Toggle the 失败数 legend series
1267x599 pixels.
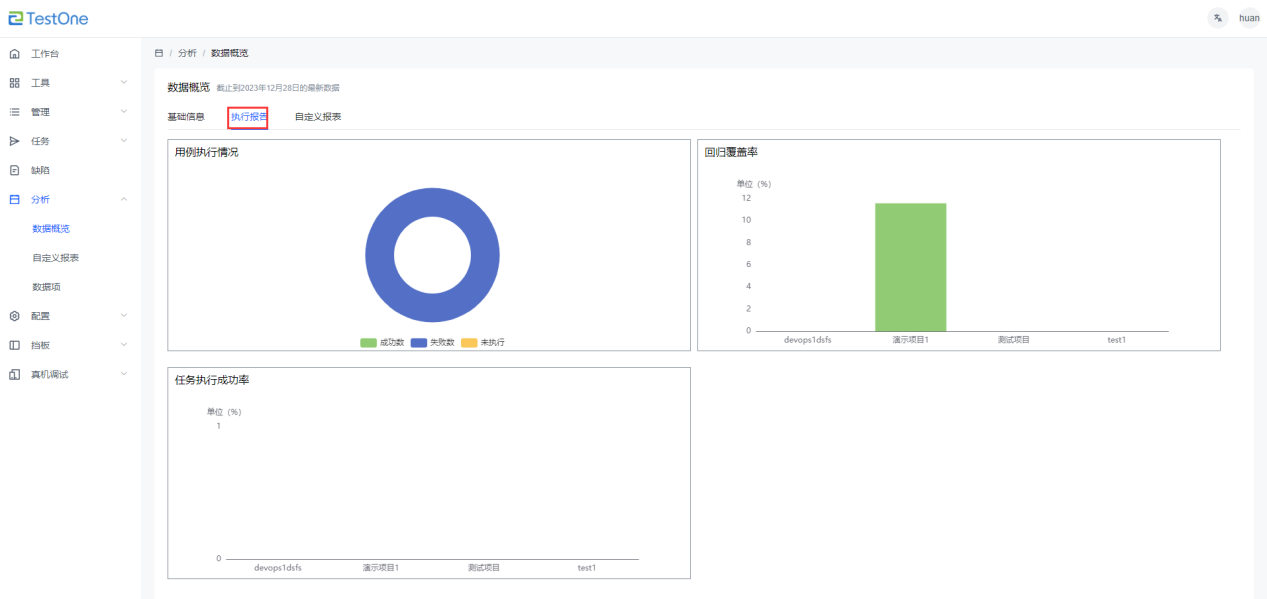tap(433, 343)
